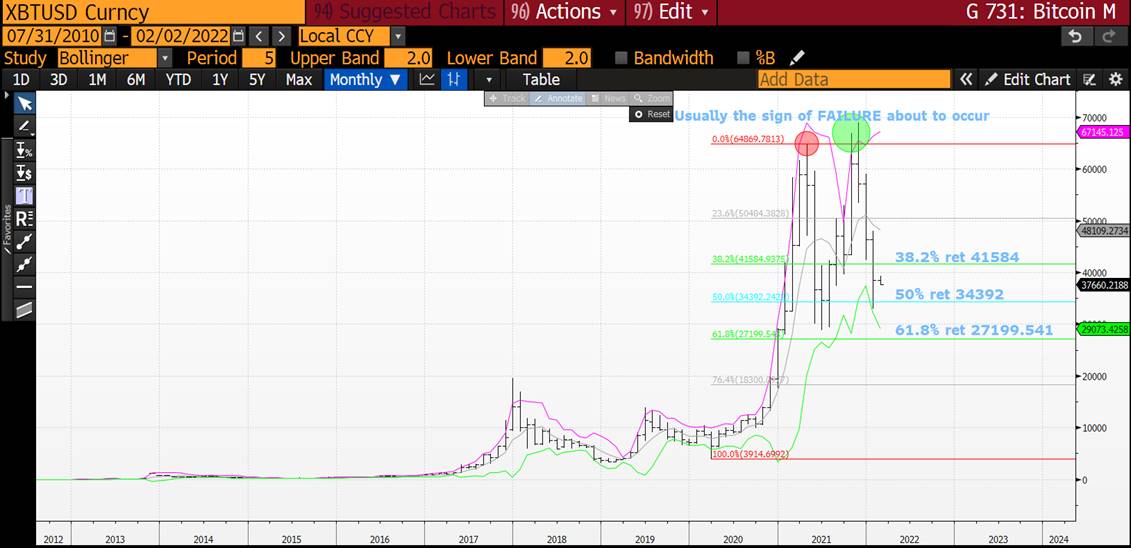Edit Bollinger study with pencil icon

coord(796,58)
